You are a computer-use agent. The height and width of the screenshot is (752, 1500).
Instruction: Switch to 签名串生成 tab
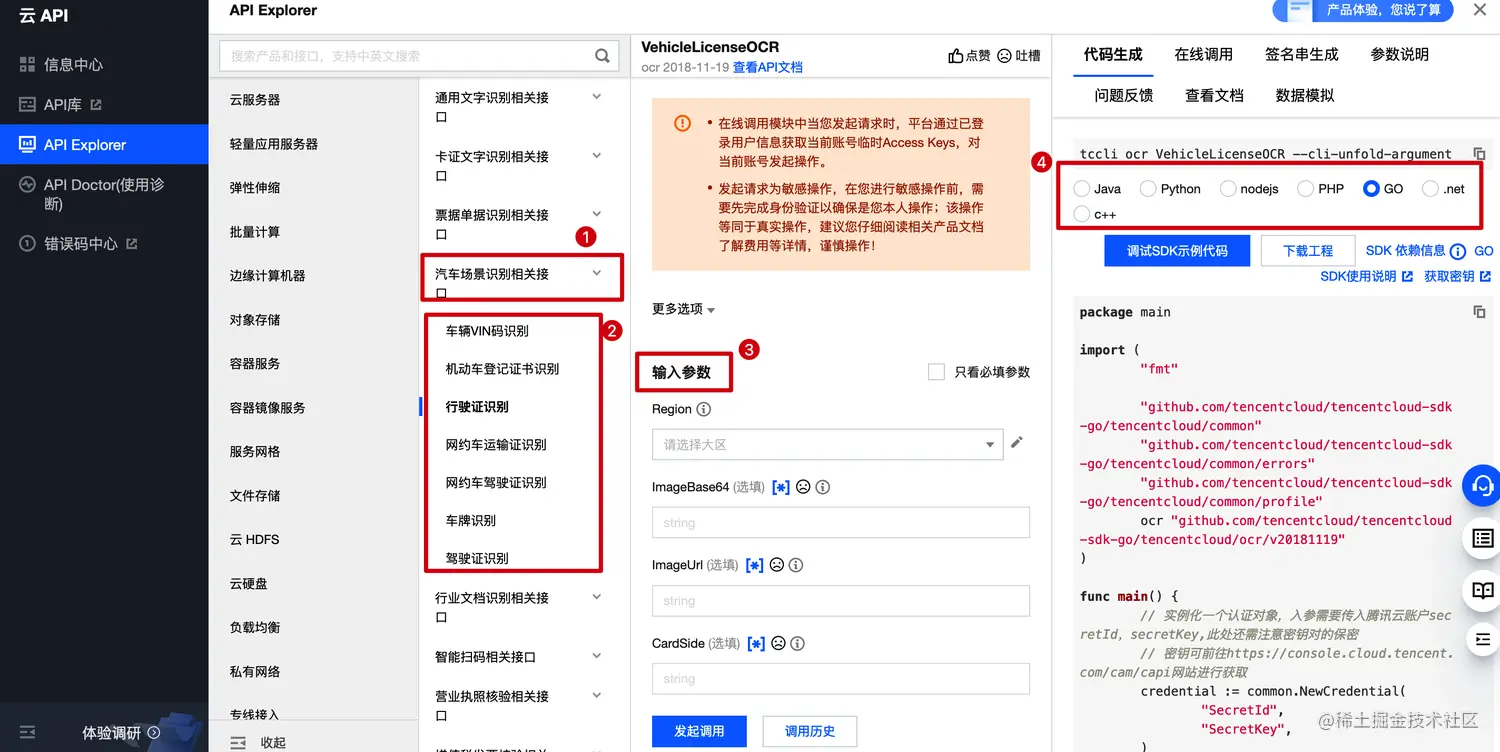point(1301,54)
